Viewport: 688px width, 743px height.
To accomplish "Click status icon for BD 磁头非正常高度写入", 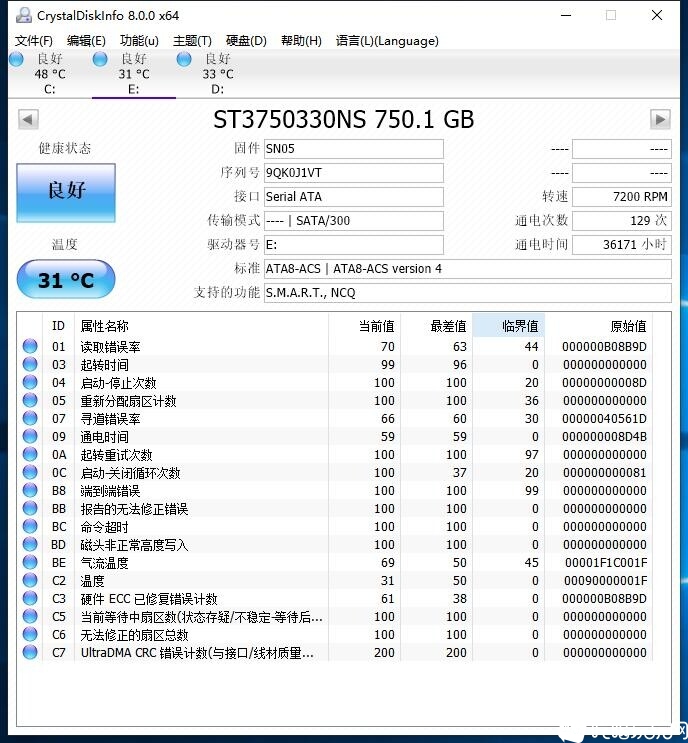I will pos(30,544).
